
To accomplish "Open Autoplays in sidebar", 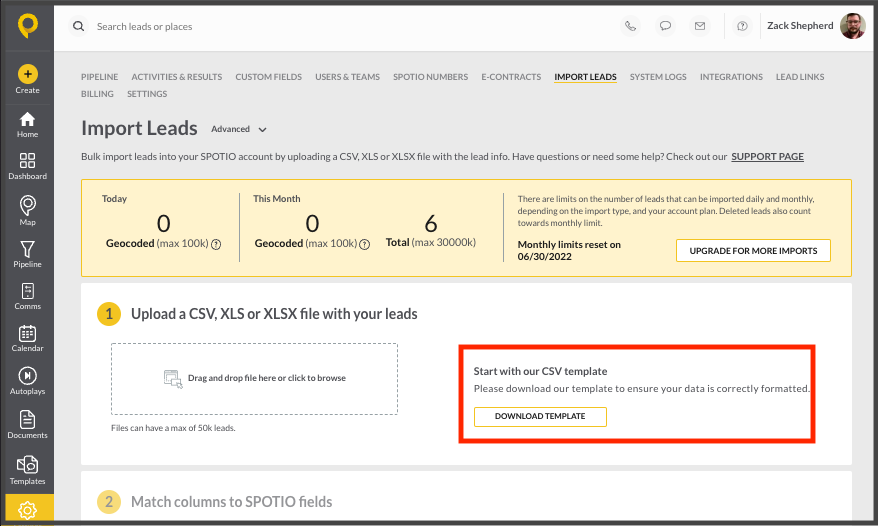I will (x=27, y=381).
